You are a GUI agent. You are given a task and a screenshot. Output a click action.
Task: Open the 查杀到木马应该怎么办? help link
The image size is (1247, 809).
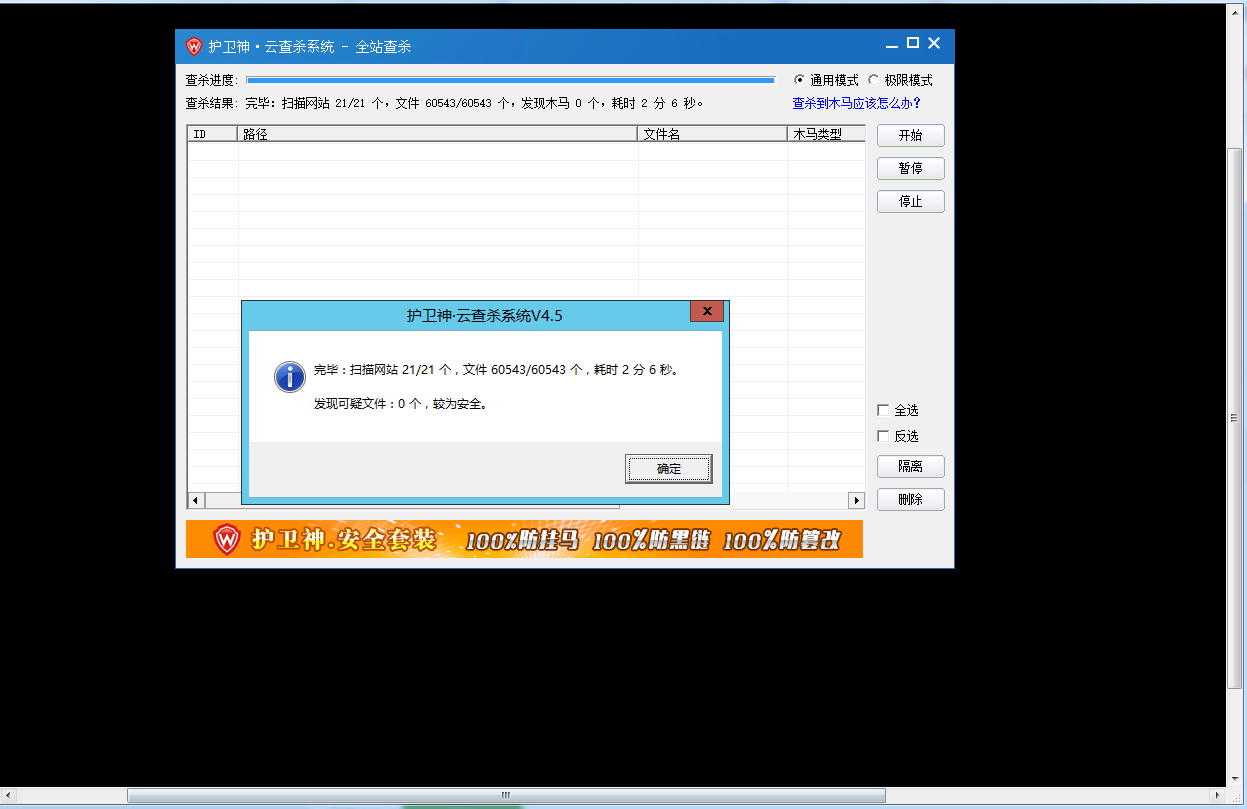point(857,103)
